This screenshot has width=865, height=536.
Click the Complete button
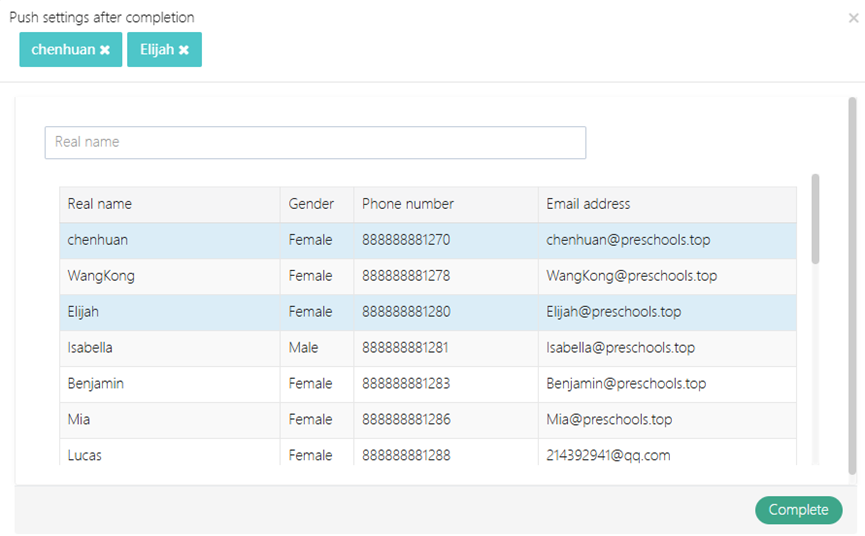tap(798, 510)
